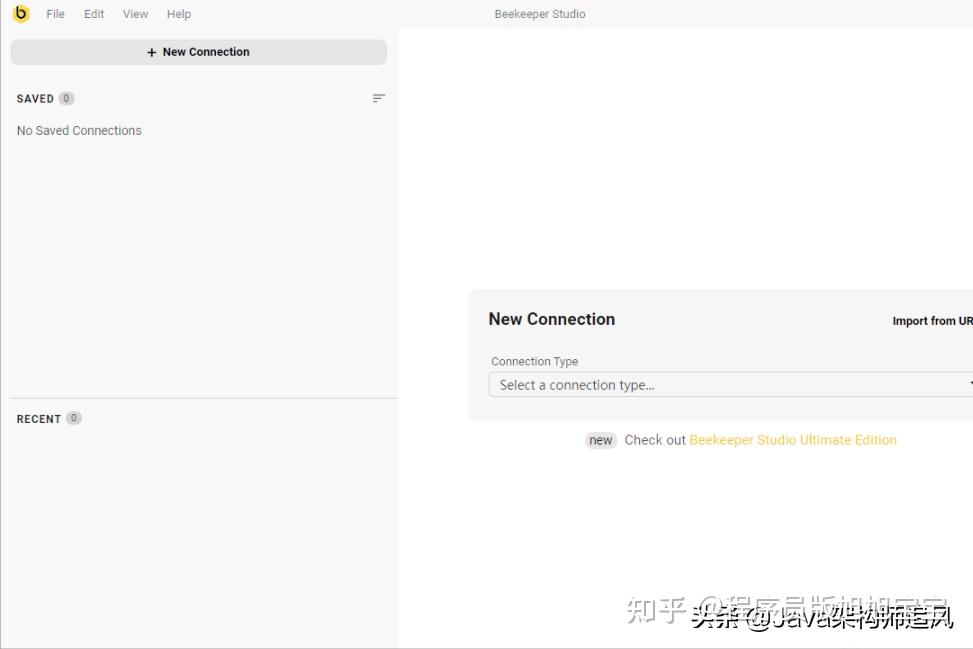Open the saved connections sort icon
Image resolution: width=973 pixels, height=649 pixels.
coord(379,98)
